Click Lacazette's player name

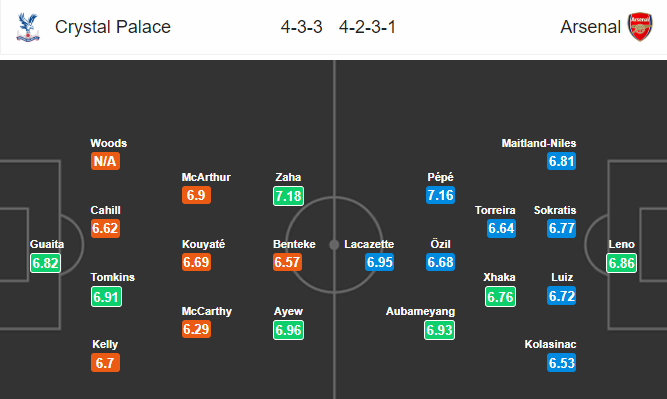(369, 244)
